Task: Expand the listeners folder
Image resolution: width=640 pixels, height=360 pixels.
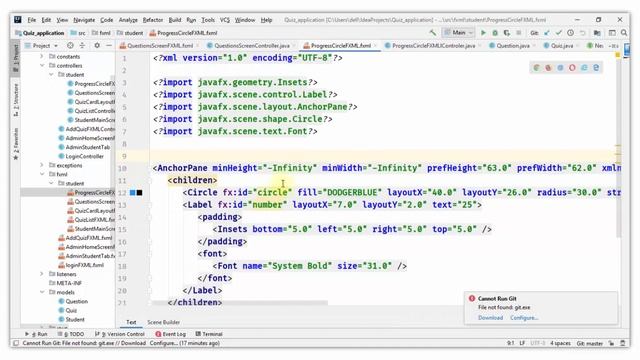Action: click(x=42, y=274)
